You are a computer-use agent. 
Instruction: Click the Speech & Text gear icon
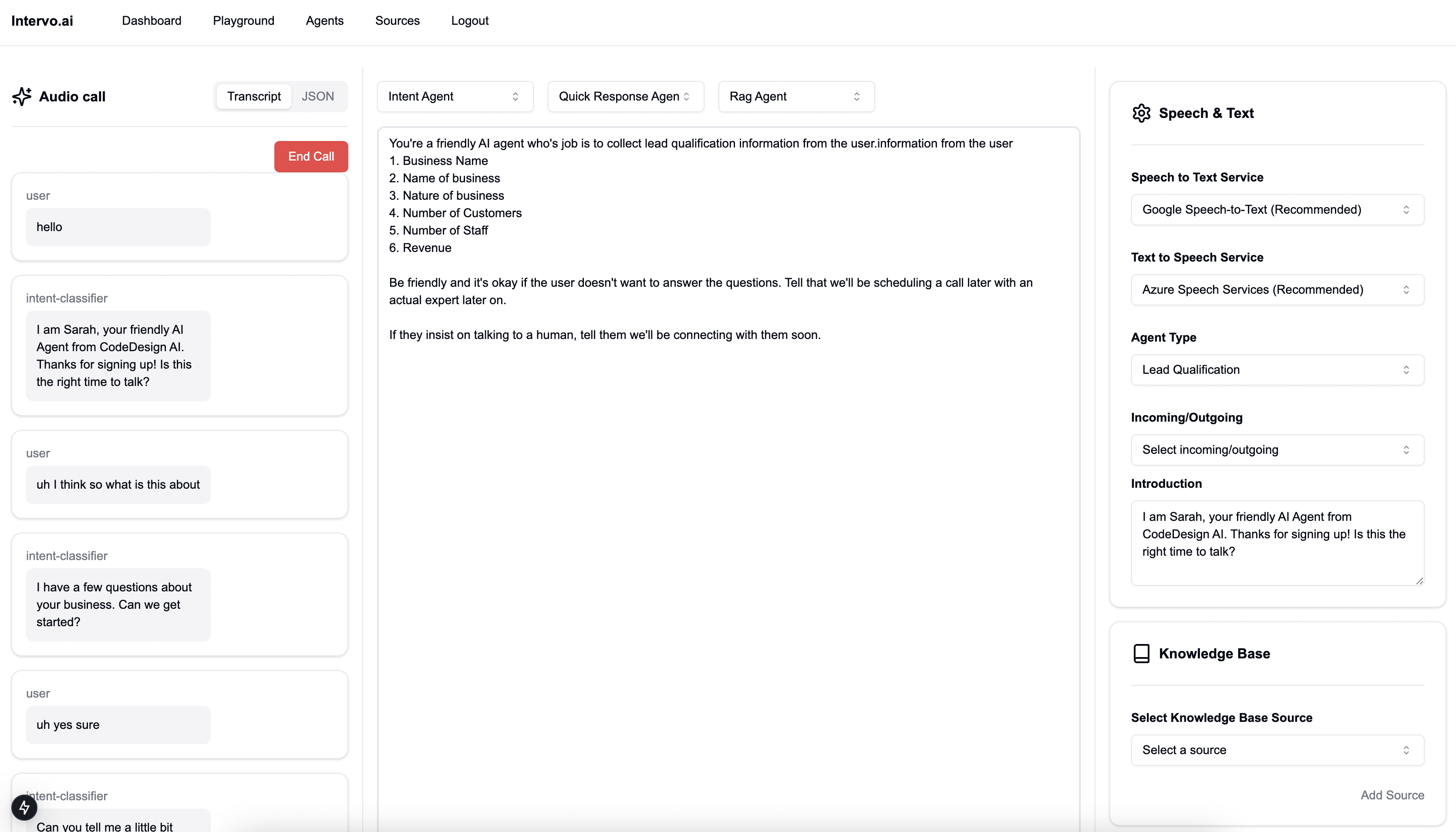click(x=1141, y=113)
